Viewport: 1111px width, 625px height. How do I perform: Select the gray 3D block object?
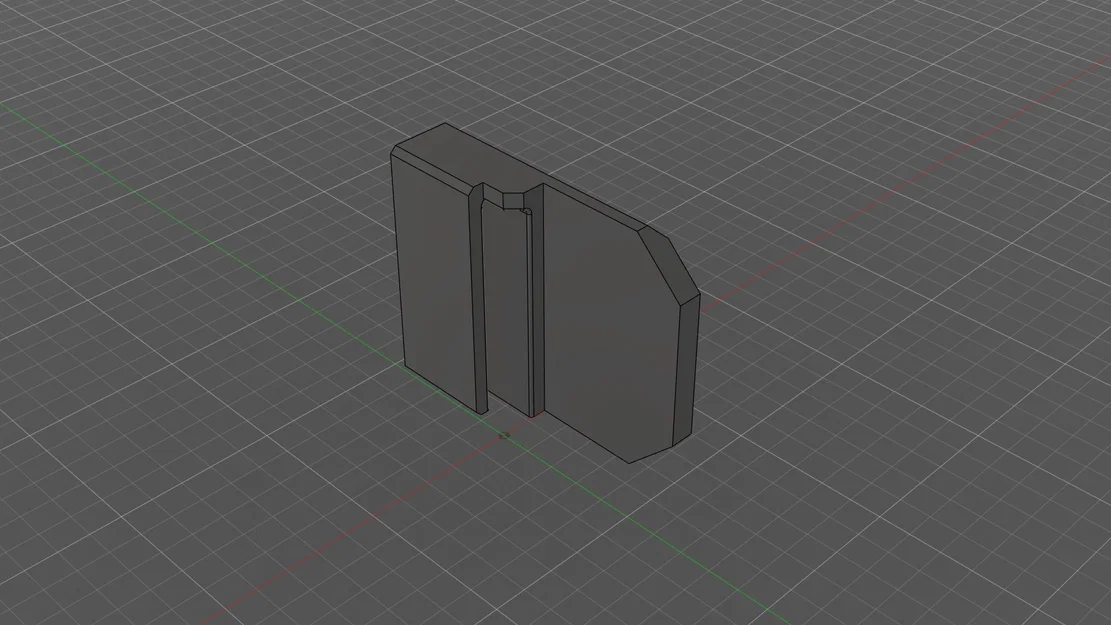pos(546,293)
